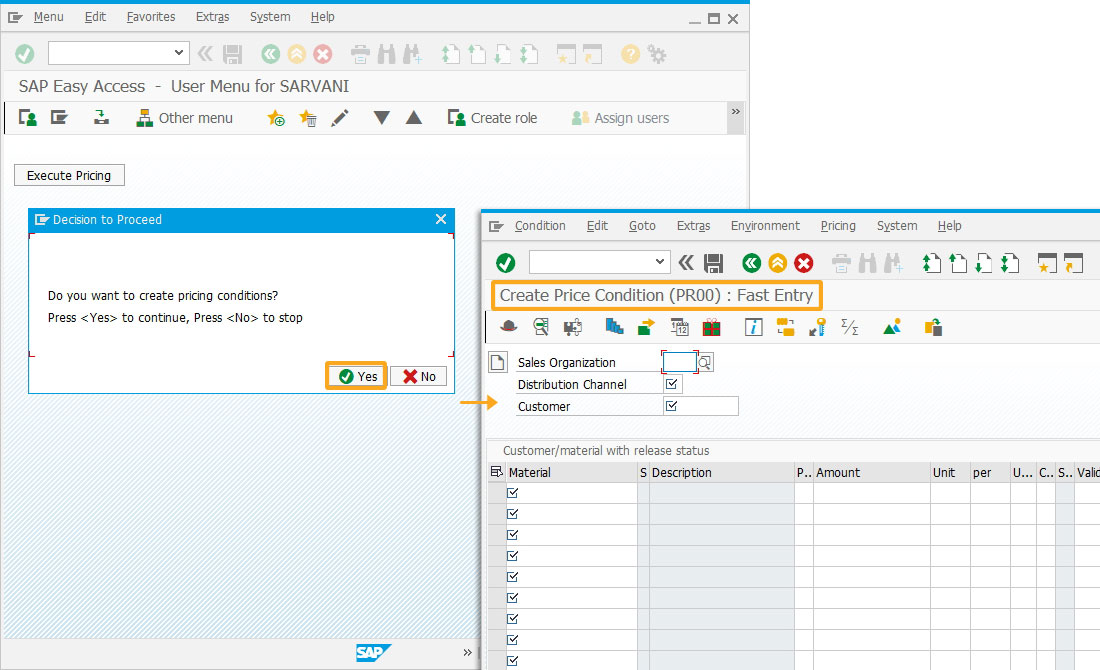Click the Save diskette icon in price condition window
This screenshot has width=1100, height=670.
pyautogui.click(x=713, y=263)
